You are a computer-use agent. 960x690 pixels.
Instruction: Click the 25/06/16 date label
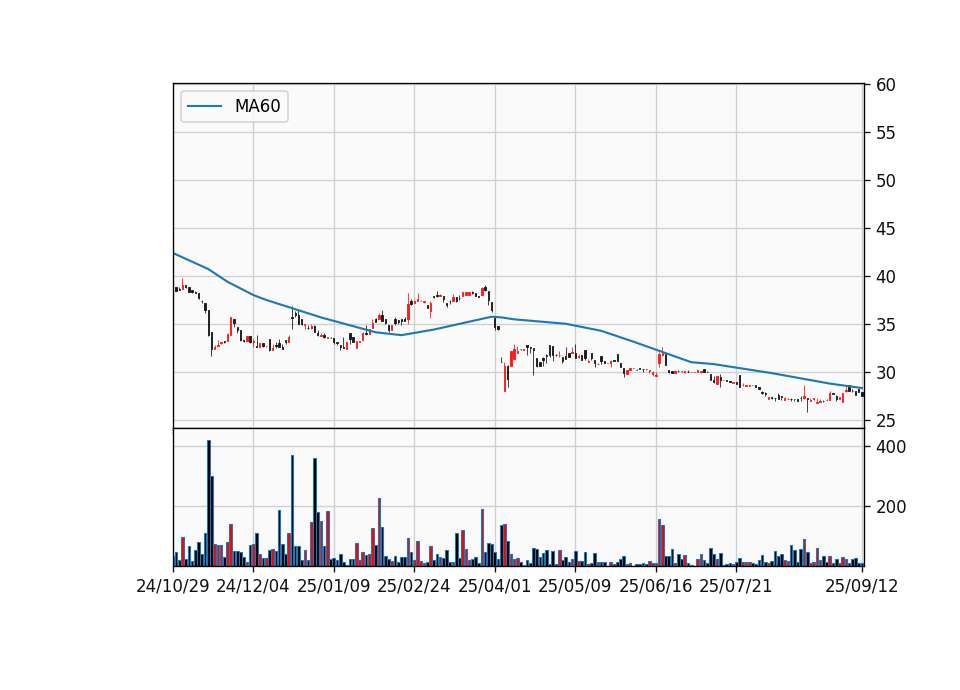click(x=656, y=586)
